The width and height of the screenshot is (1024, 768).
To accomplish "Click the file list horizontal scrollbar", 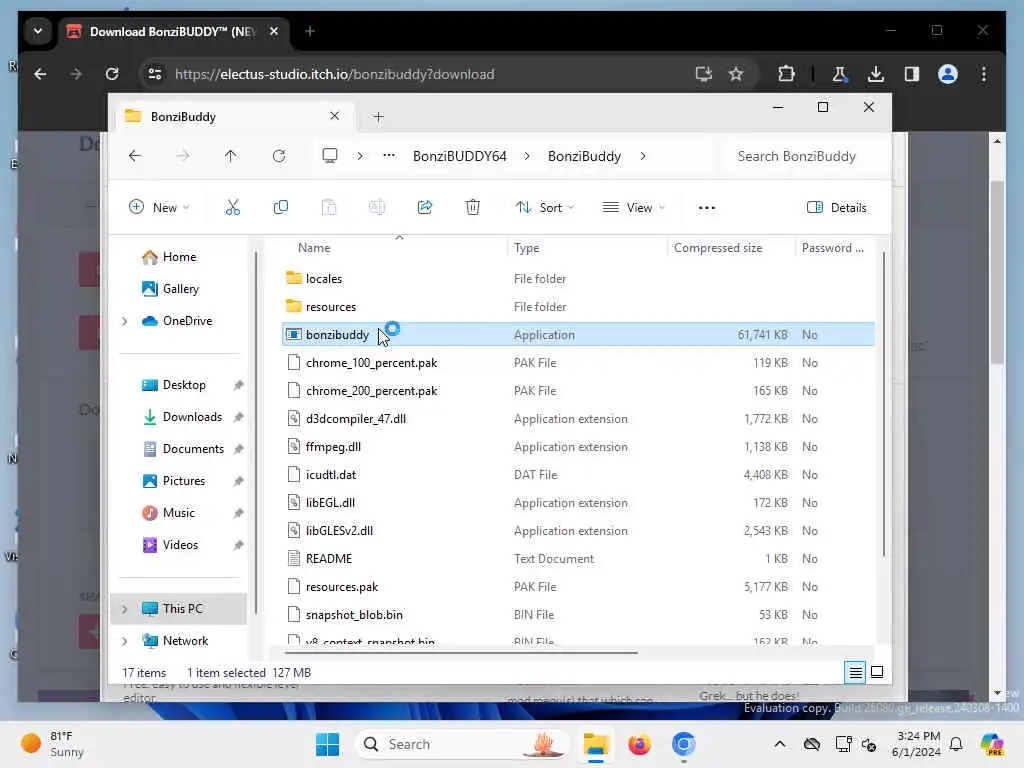I will 461,652.
